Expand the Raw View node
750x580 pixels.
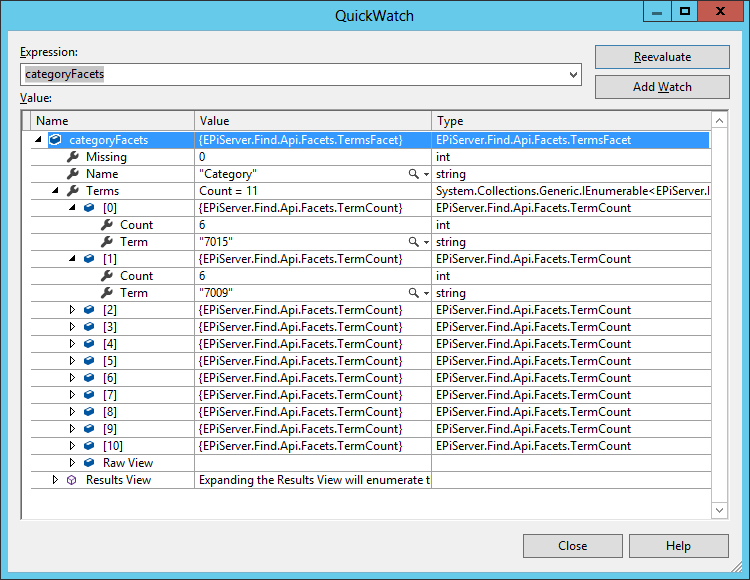72,463
